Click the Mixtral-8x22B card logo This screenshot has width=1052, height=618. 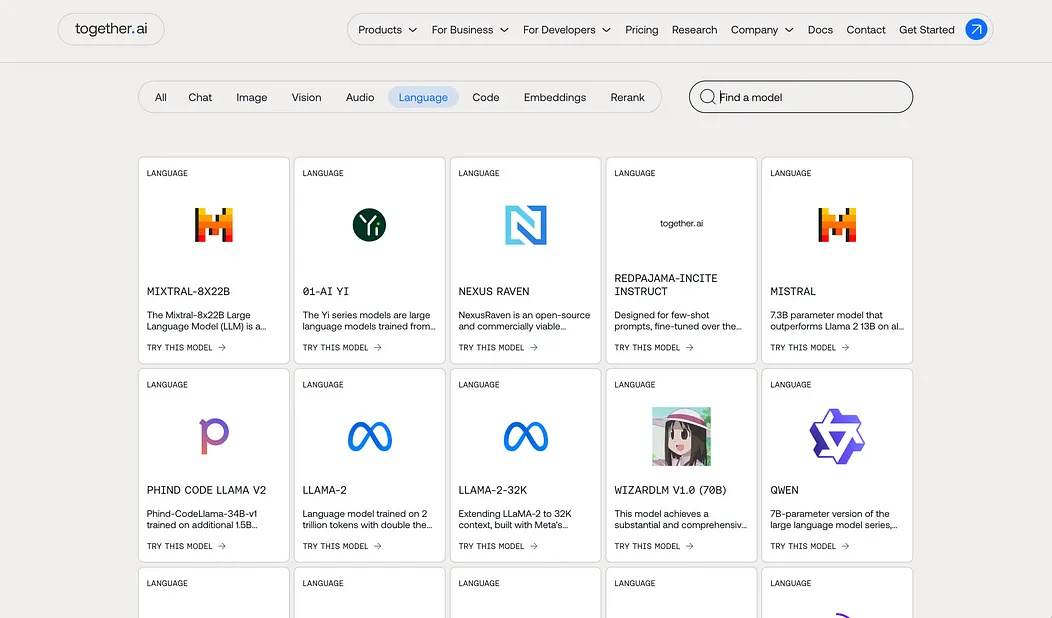(x=213, y=225)
